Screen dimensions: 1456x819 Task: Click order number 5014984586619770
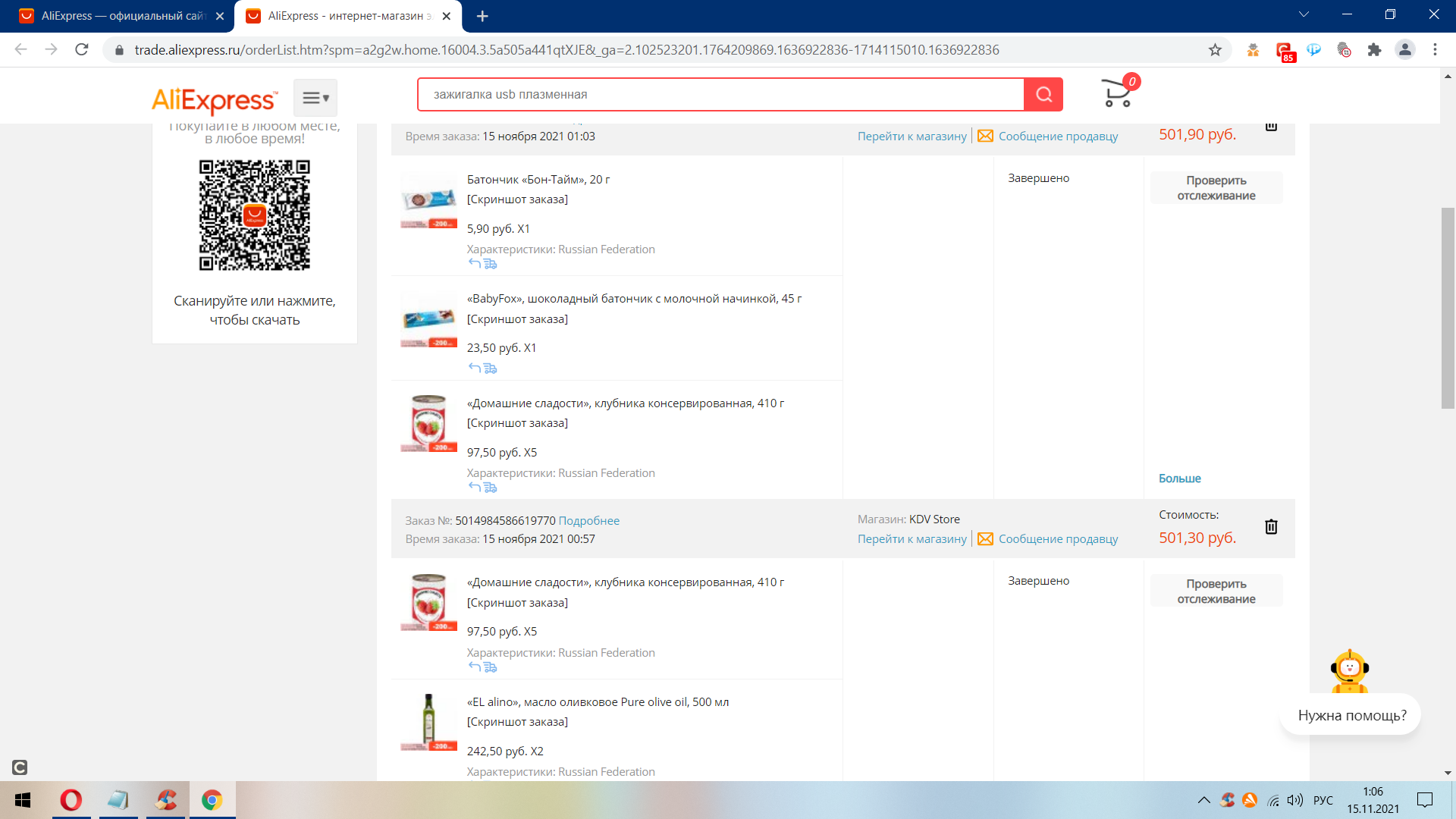505,521
